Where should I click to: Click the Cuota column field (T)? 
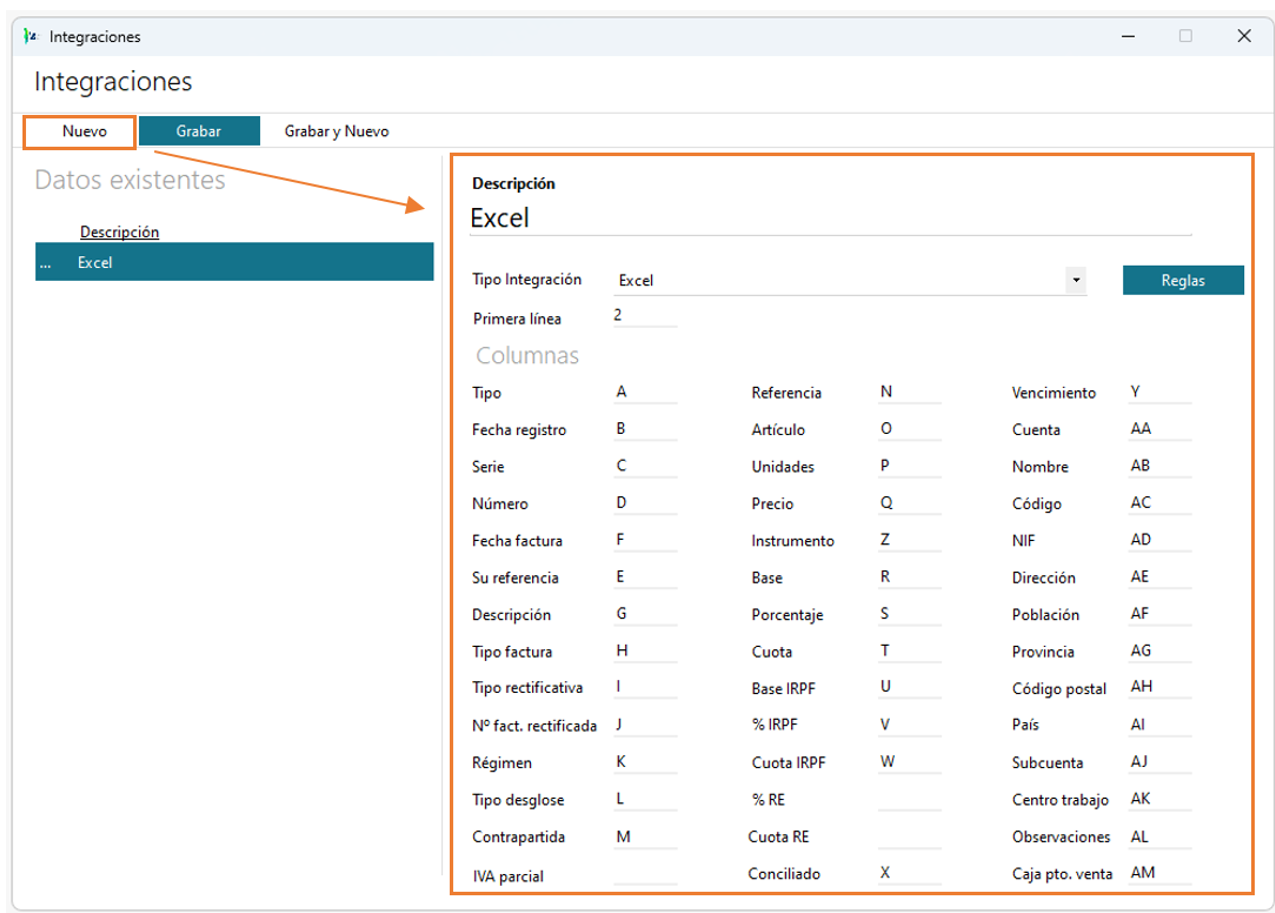pyautogui.click(x=909, y=651)
